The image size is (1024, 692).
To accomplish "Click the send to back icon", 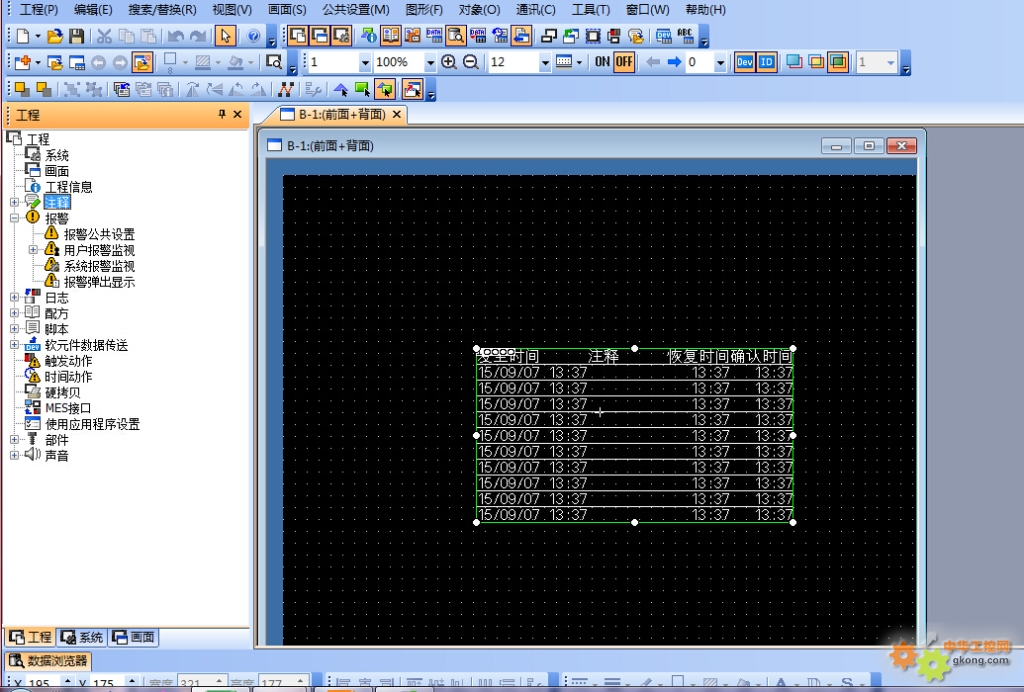I will pos(44,89).
